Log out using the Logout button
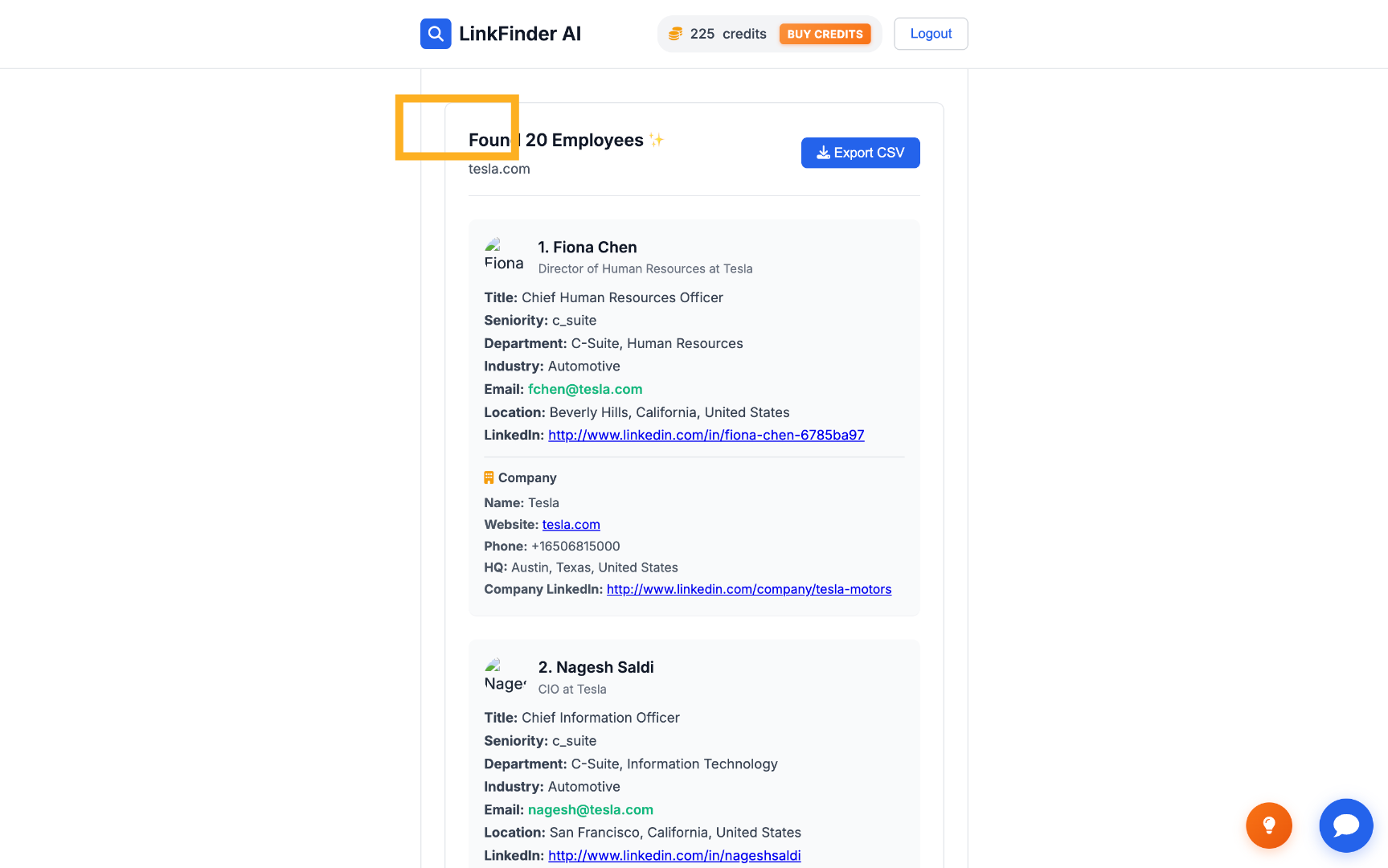This screenshot has width=1388, height=868. [931, 34]
